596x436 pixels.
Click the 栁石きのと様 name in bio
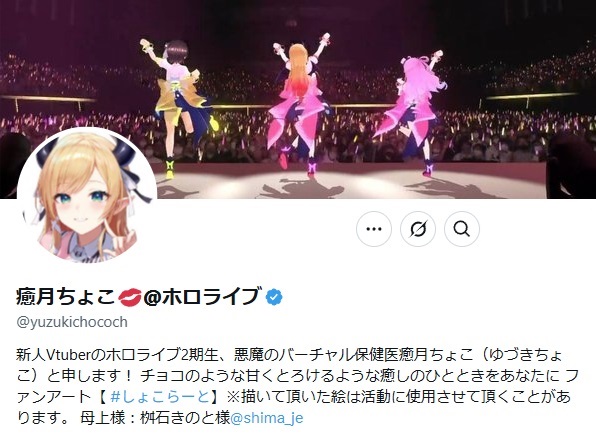(185, 418)
